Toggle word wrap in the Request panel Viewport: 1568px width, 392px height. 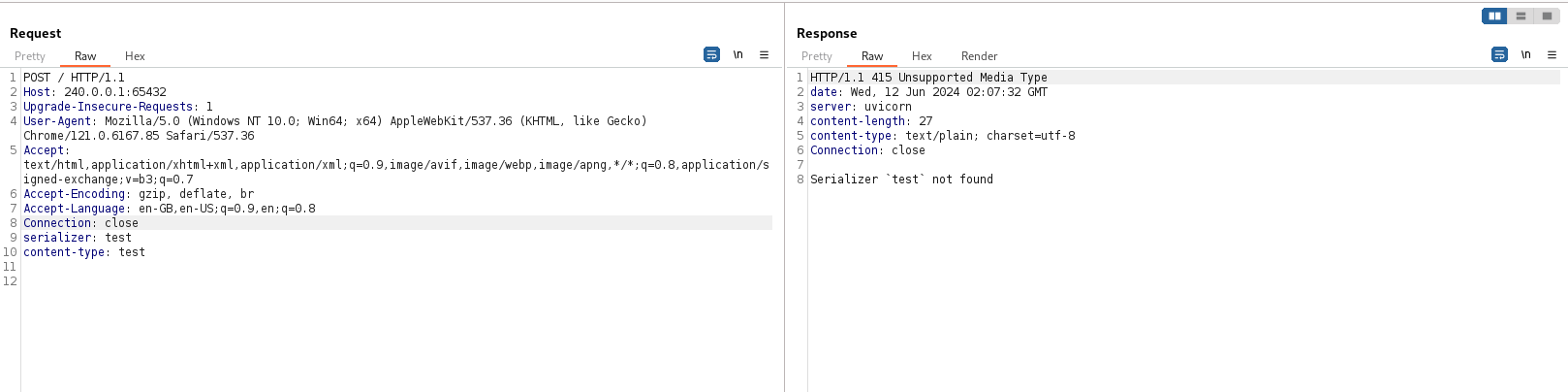click(x=711, y=55)
